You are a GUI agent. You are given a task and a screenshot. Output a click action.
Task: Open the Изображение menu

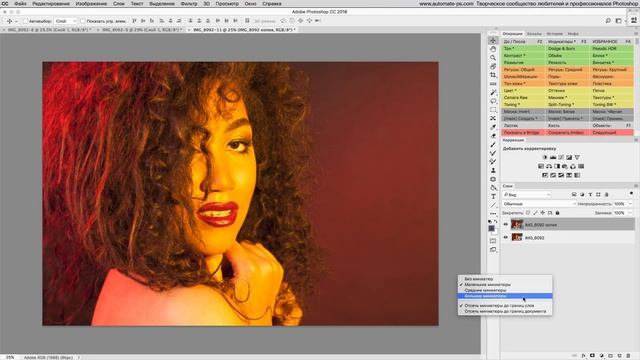91,4
